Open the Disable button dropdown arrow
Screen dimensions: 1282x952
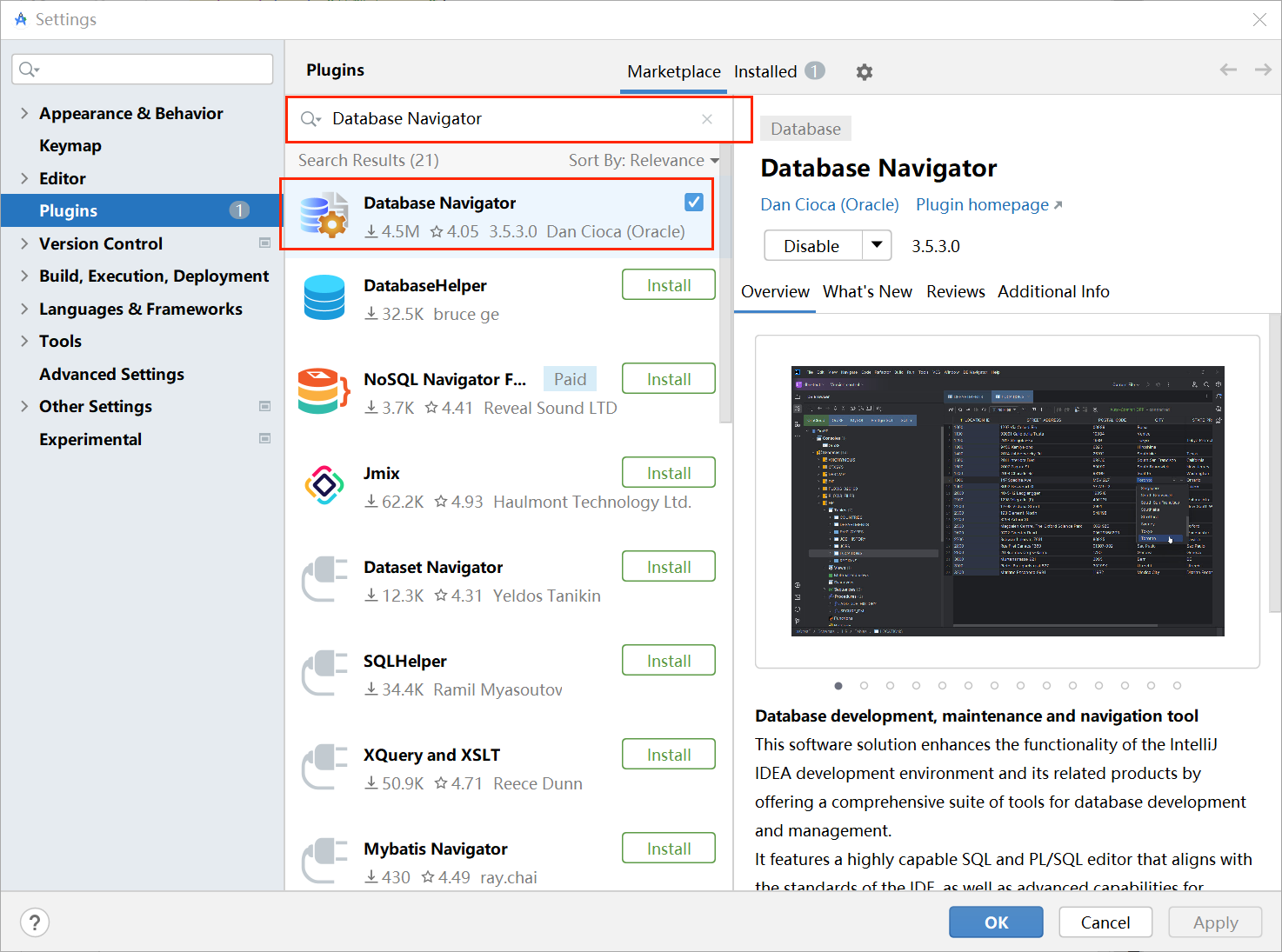click(877, 245)
